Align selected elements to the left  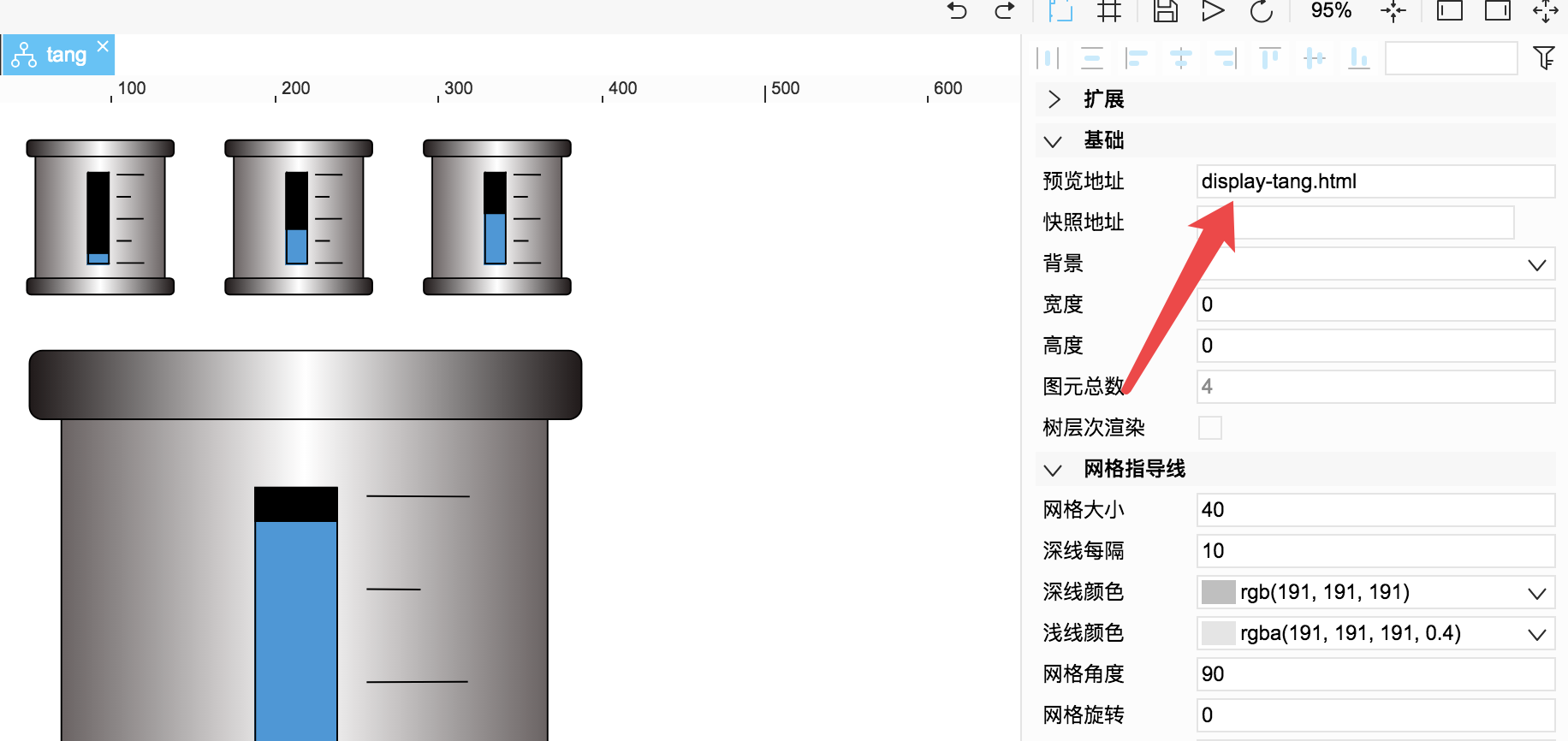1137,58
